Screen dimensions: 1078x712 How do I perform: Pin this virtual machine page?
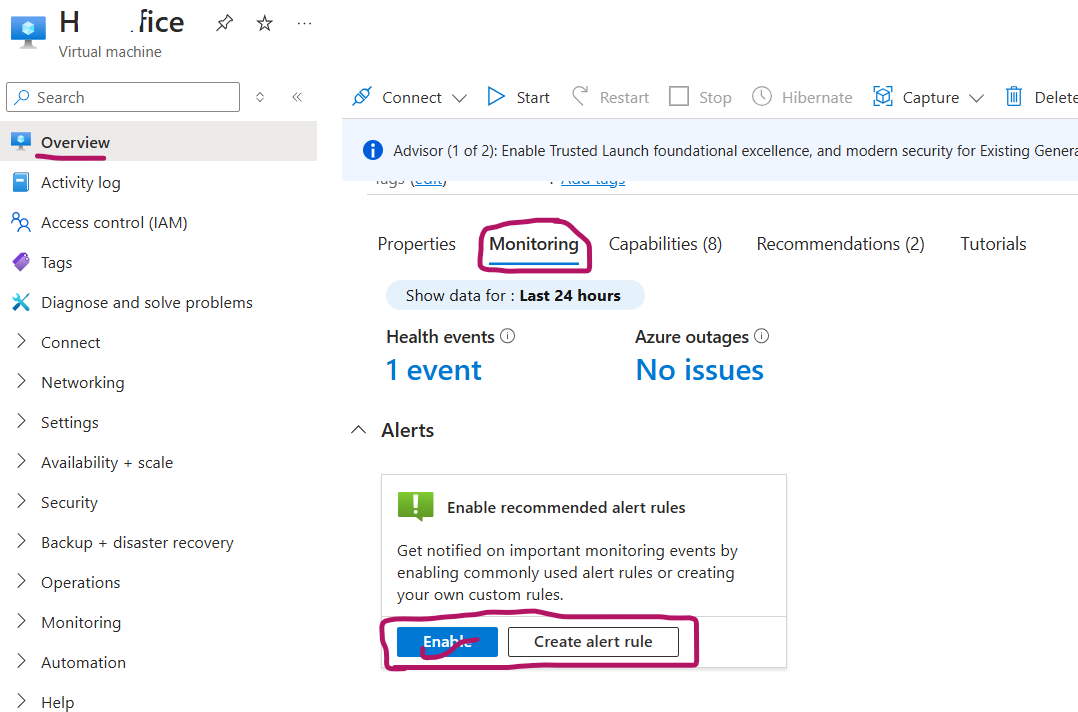(x=225, y=20)
